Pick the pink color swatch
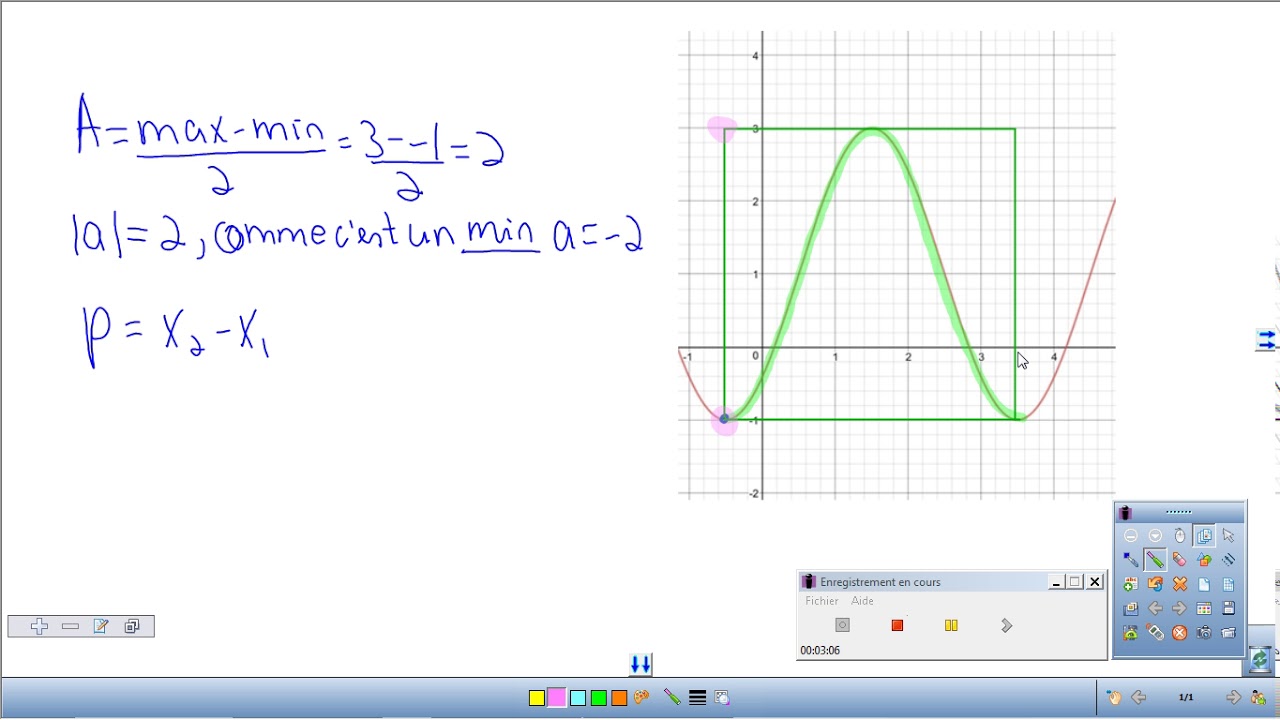 (x=557, y=698)
